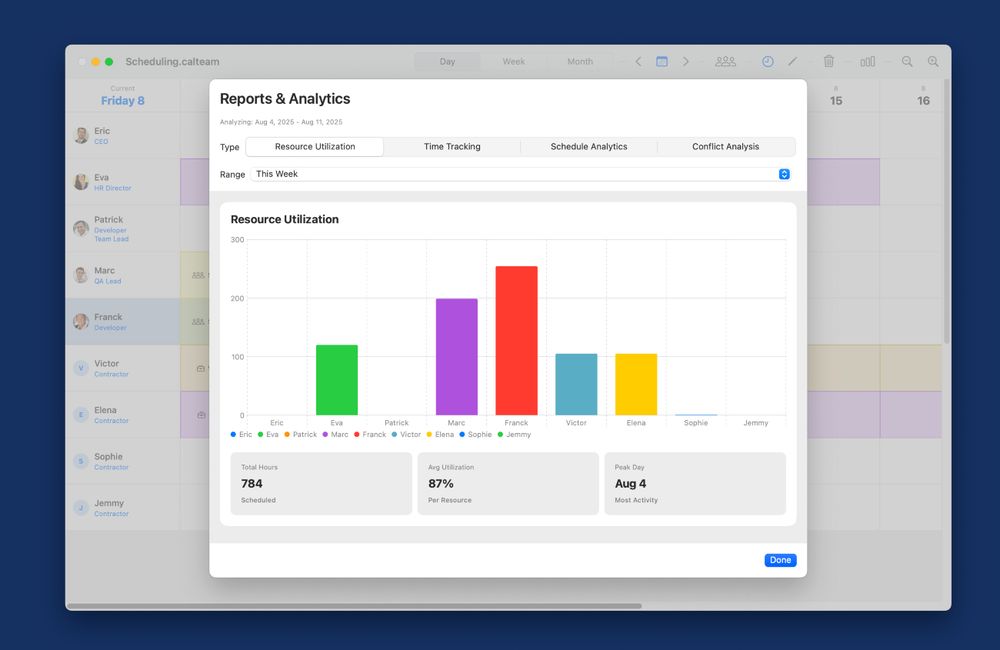Click the red Franck bar in chart
The image size is (1000, 650).
[x=517, y=341]
